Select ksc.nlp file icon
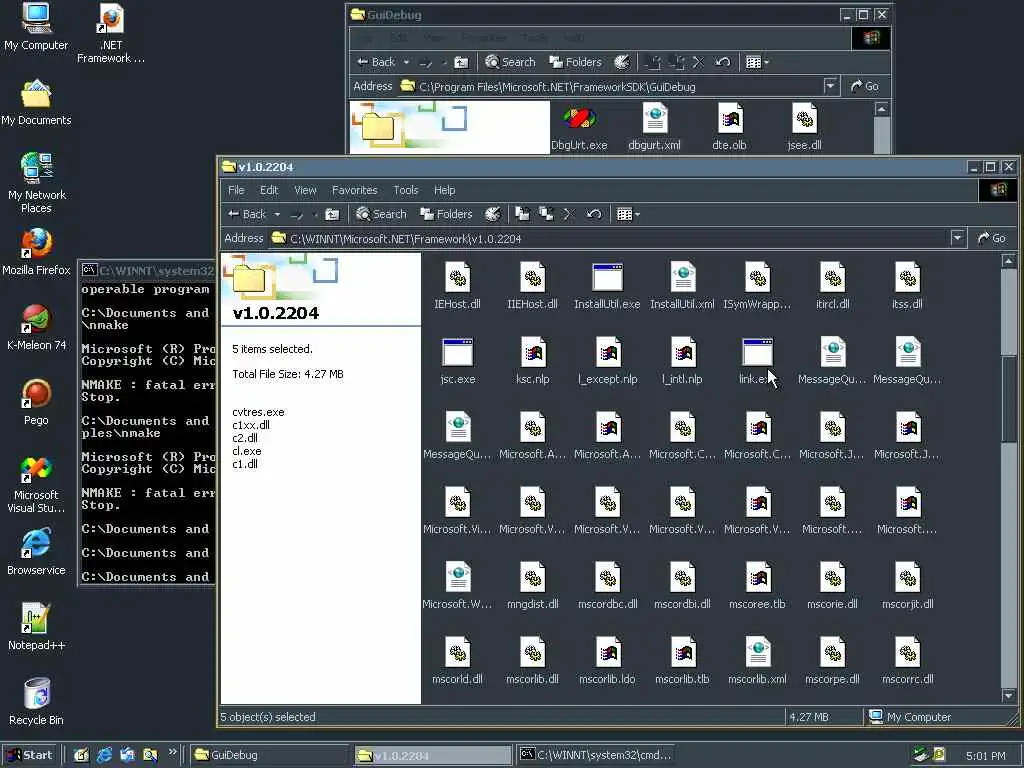The width and height of the screenshot is (1024, 768). [533, 352]
